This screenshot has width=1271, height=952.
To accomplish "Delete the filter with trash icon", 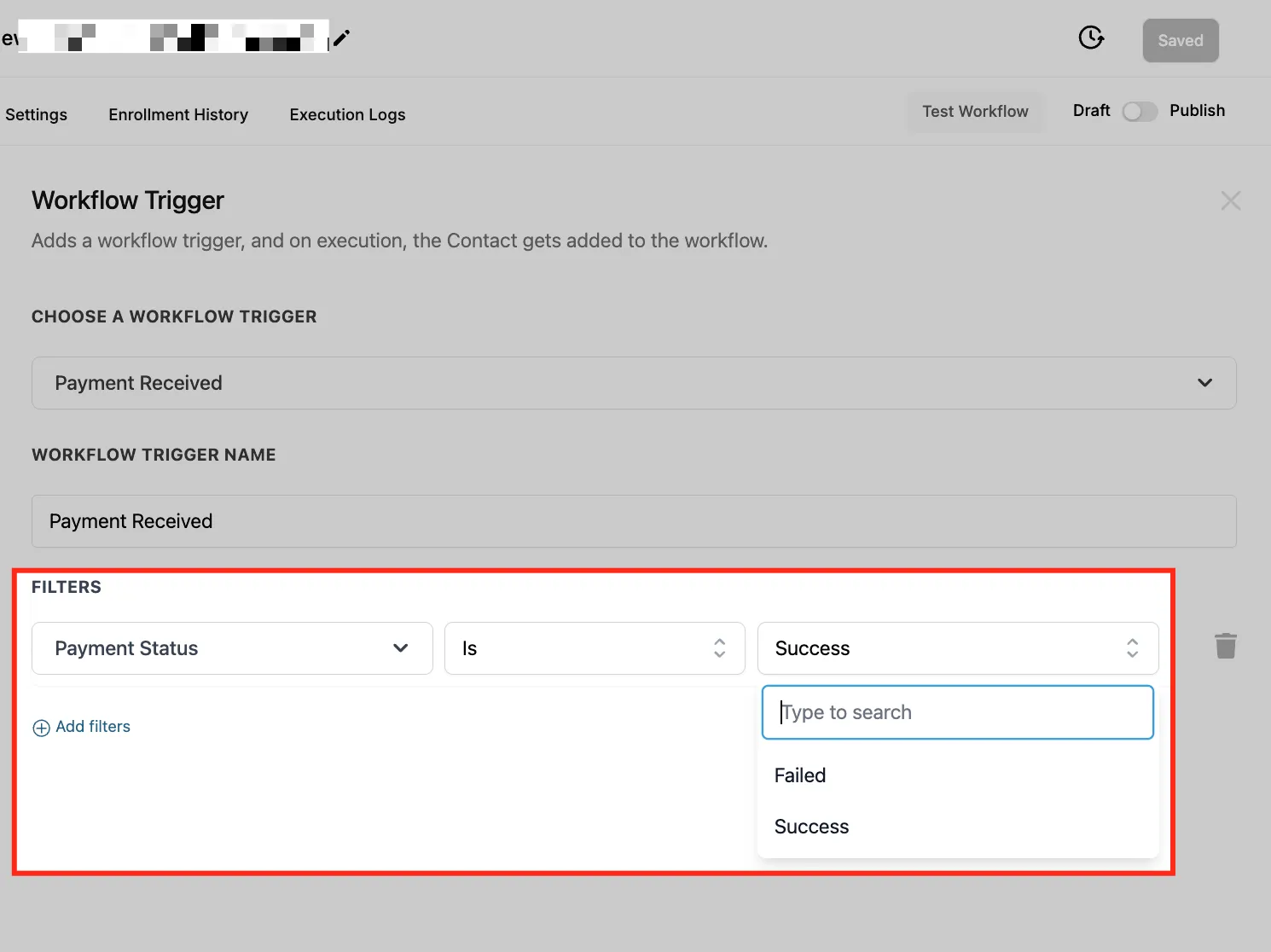I will (1226, 646).
